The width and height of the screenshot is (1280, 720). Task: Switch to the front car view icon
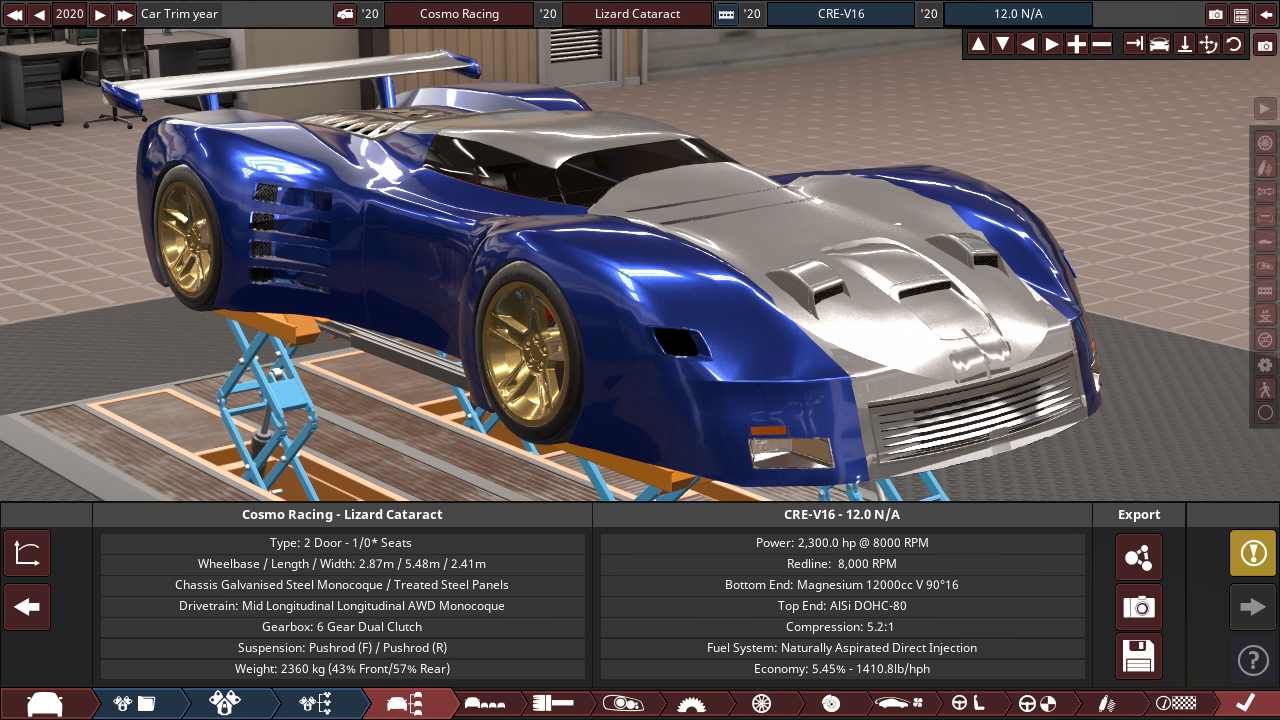click(x=1160, y=44)
